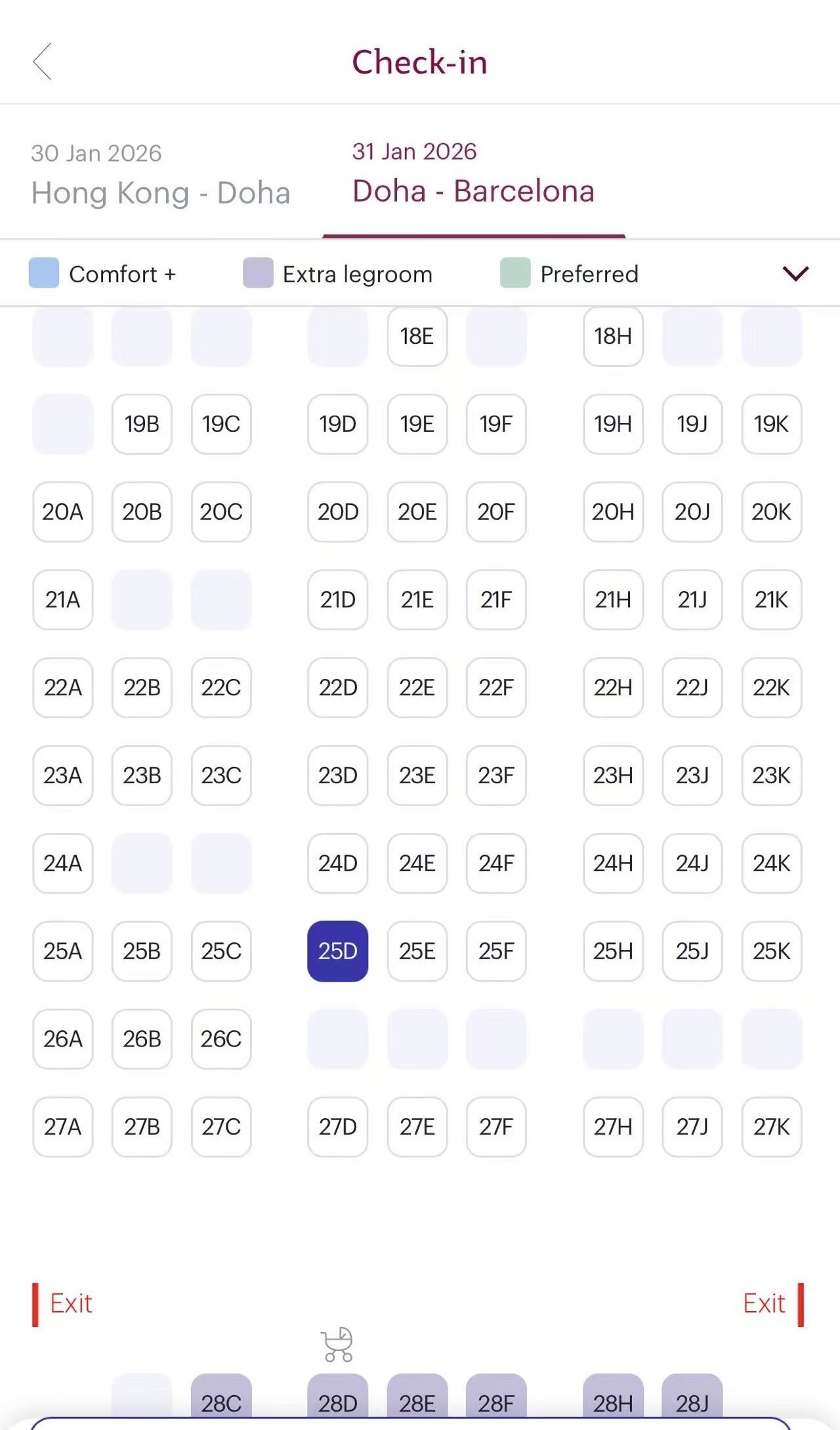Select seat 27K
The height and width of the screenshot is (1430, 840).
[x=771, y=1127]
